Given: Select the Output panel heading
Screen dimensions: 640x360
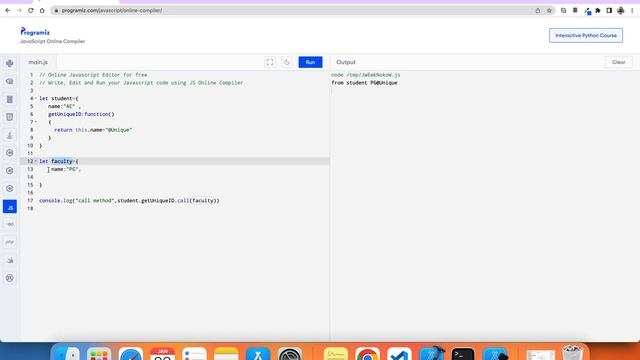Looking at the screenshot, I should tap(346, 62).
